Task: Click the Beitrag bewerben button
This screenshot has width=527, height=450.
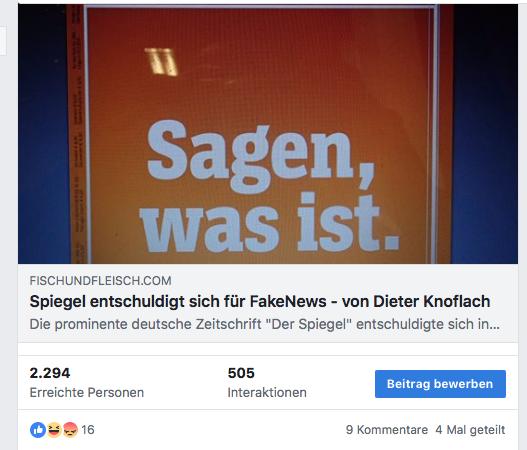Action: 440,384
